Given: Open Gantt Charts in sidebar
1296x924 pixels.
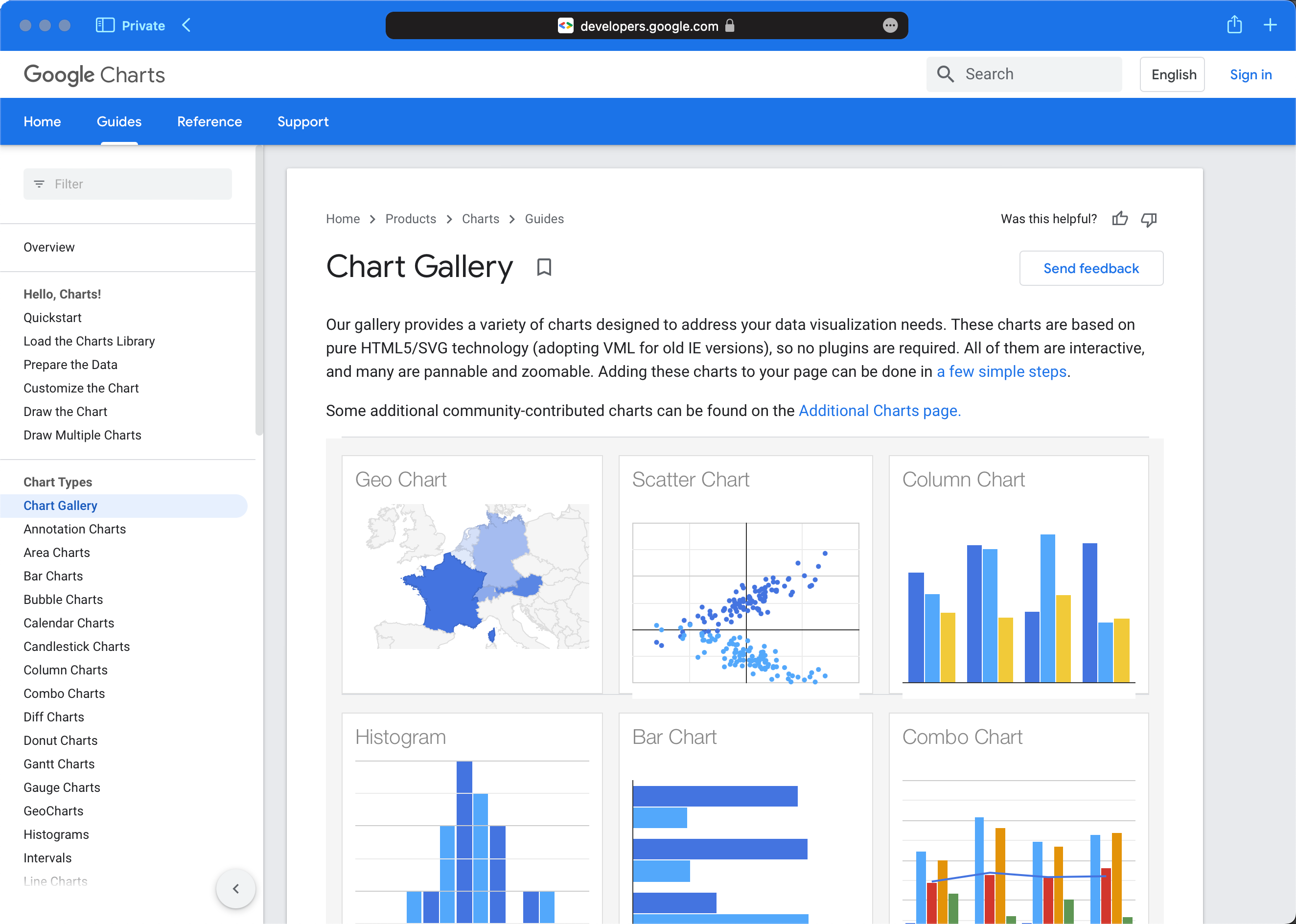Looking at the screenshot, I should [x=59, y=763].
